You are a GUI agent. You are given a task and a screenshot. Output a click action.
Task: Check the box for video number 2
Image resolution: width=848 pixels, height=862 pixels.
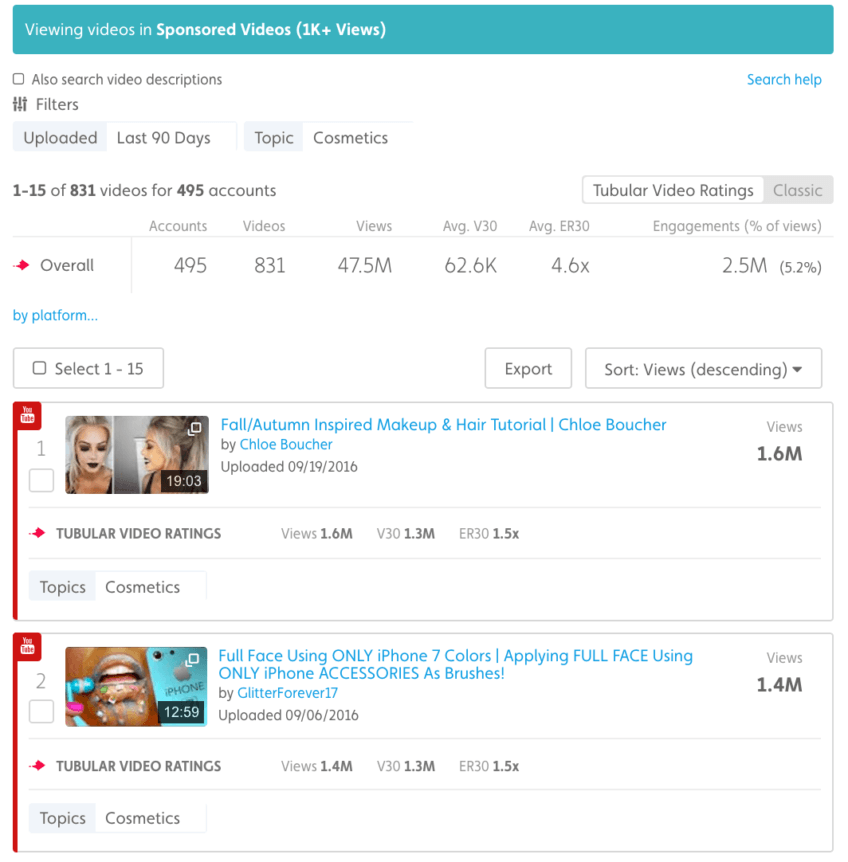[41, 712]
